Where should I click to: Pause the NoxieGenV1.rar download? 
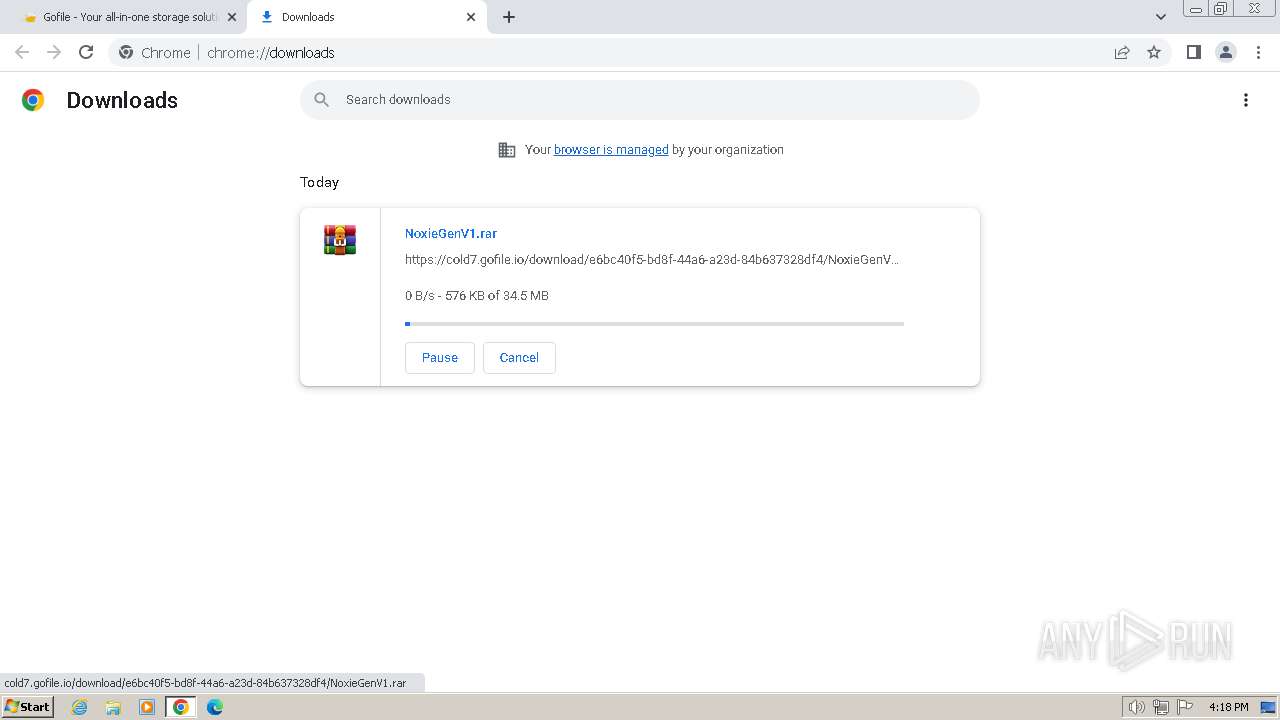point(440,358)
